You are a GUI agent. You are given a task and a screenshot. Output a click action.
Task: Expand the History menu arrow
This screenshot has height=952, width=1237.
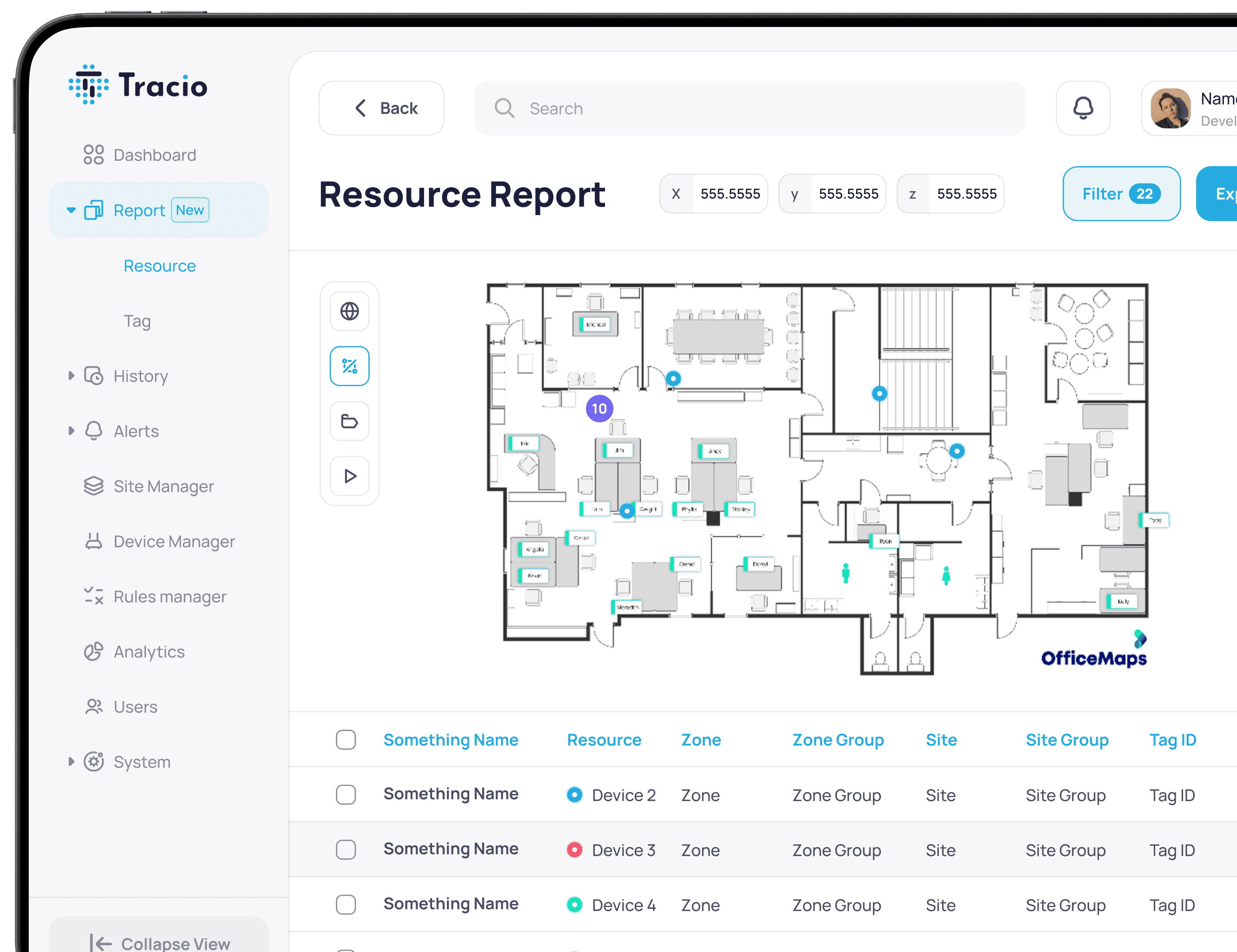[x=71, y=375]
